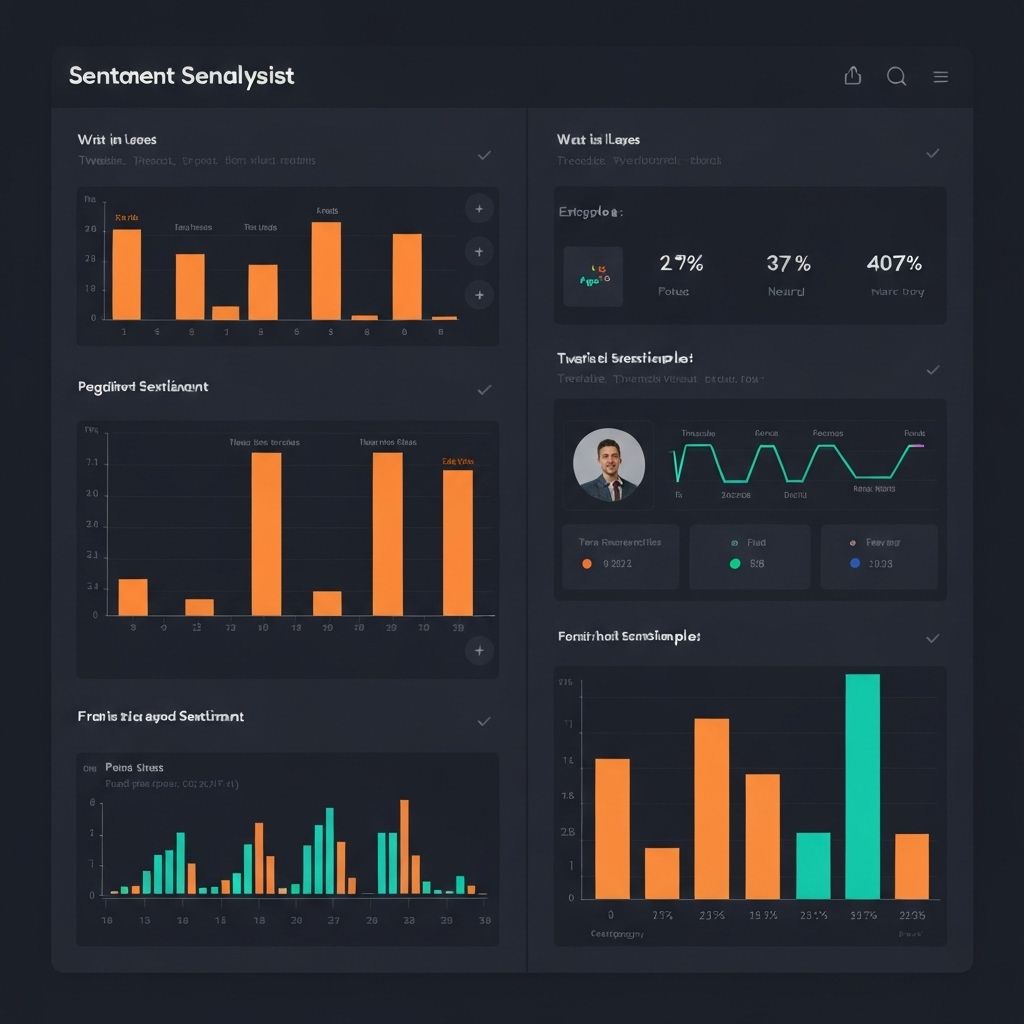Open the hamburger menu icon
Screen dimensions: 1024x1024
tap(940, 76)
